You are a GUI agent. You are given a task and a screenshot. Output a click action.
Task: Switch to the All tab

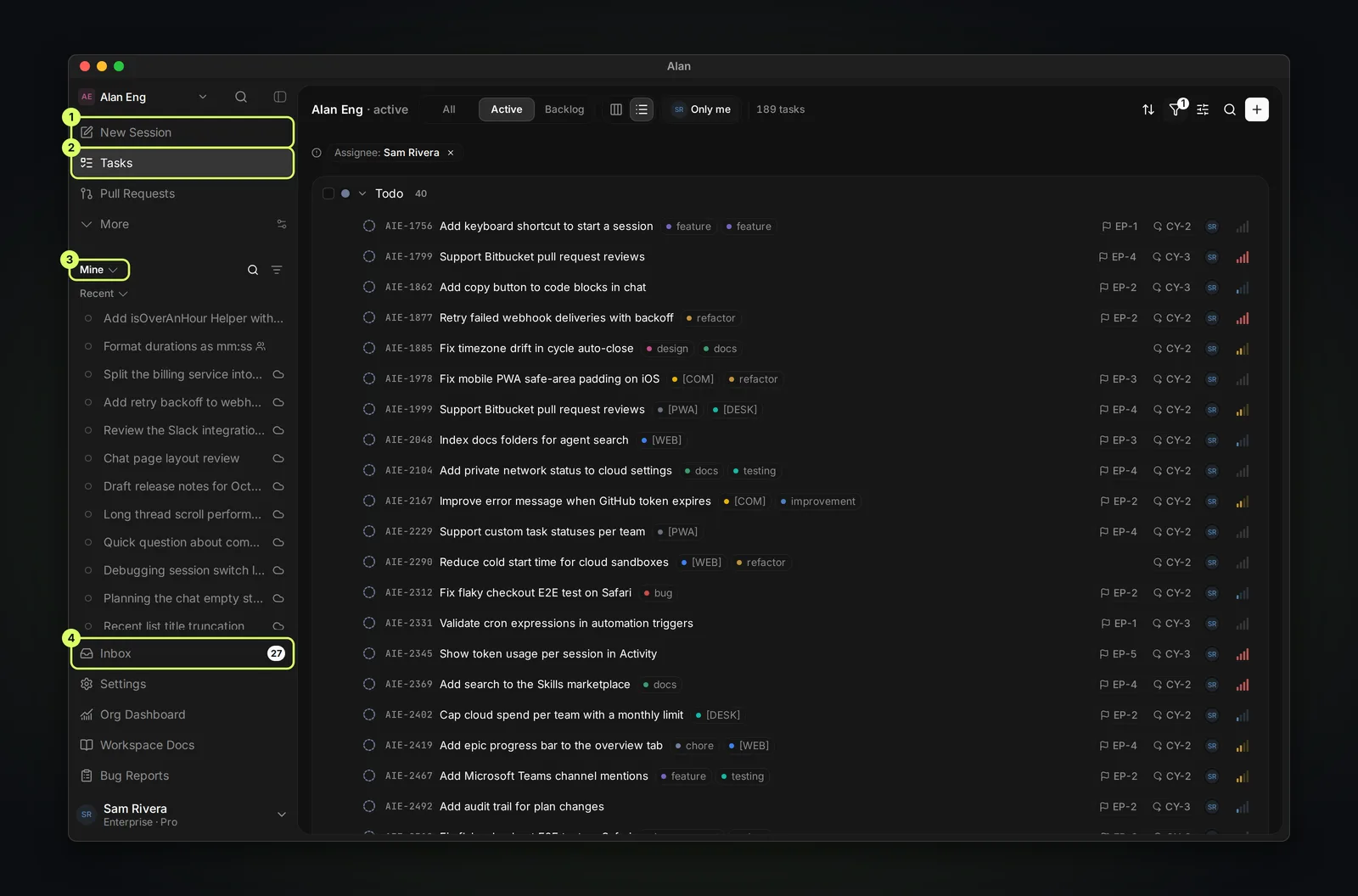coord(449,109)
